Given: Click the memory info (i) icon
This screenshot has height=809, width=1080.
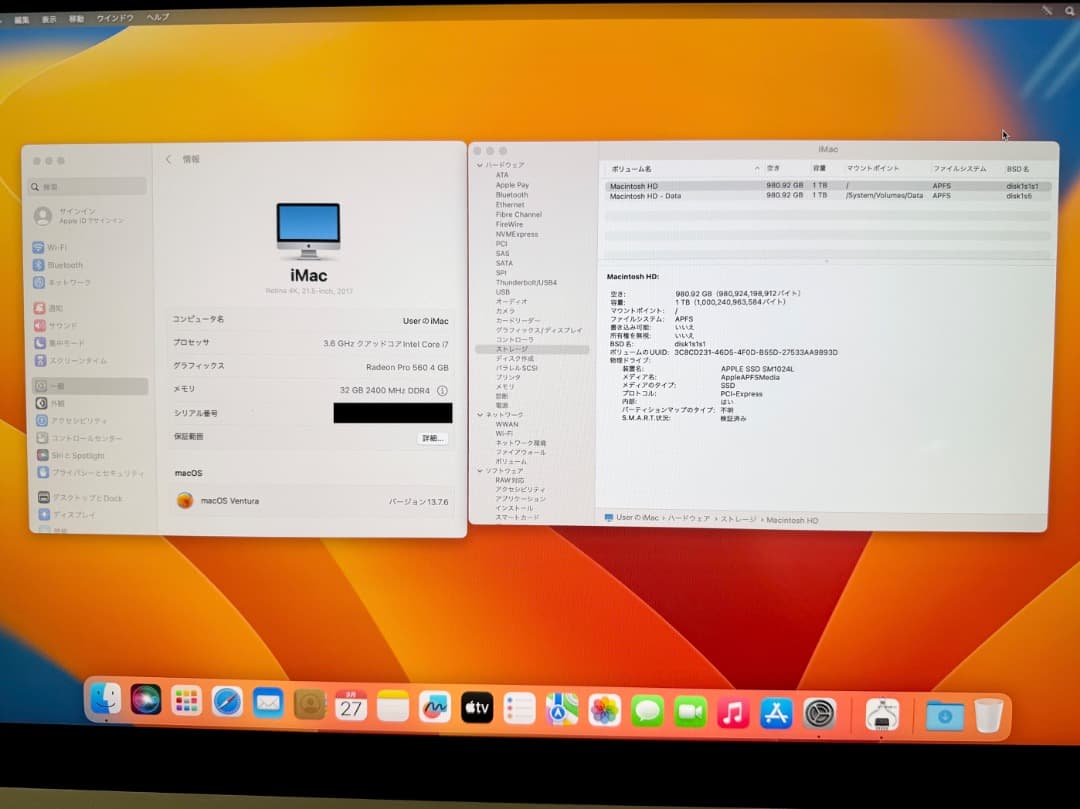Looking at the screenshot, I should coord(442,390).
